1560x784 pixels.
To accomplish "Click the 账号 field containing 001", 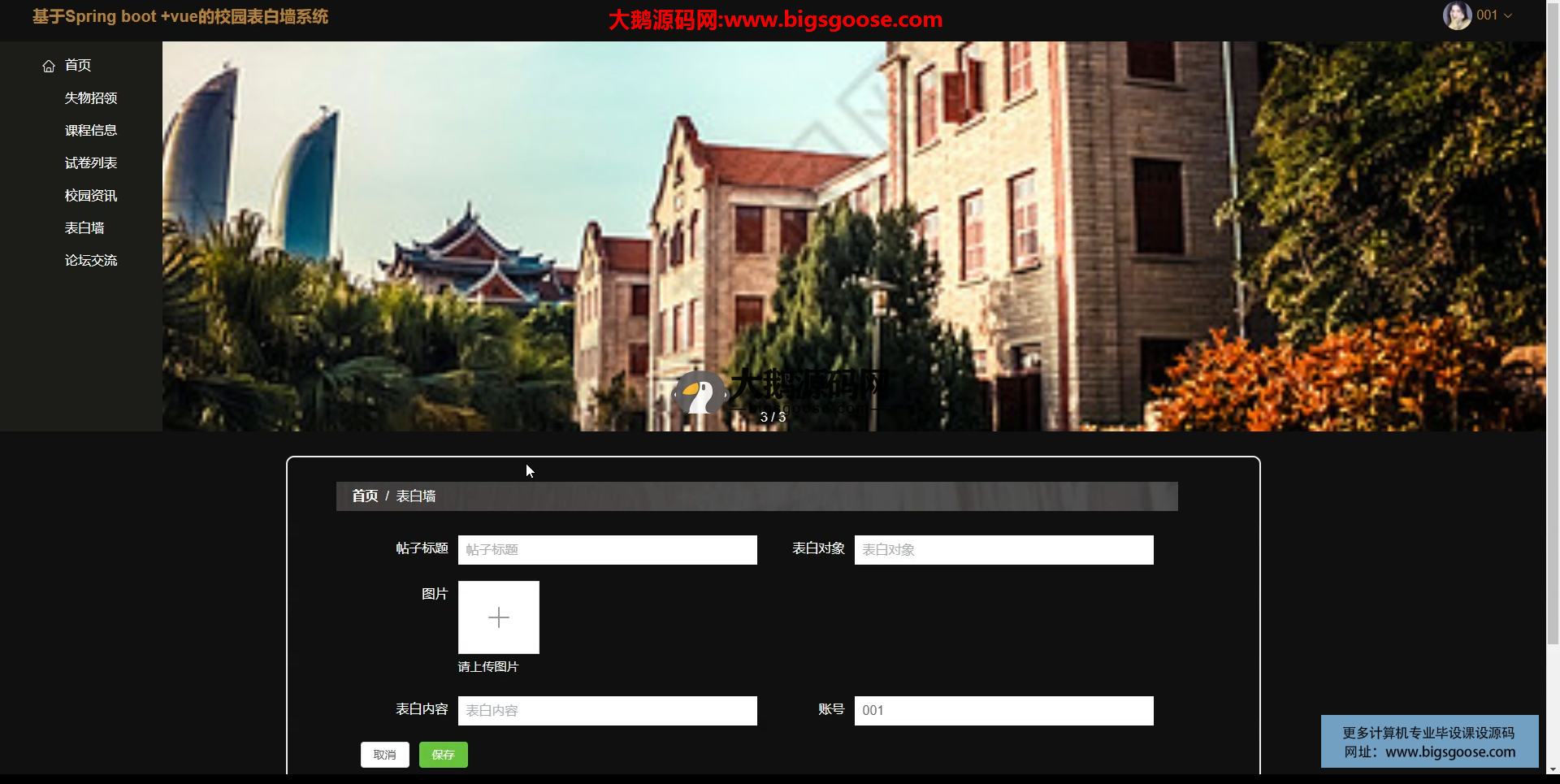I will [1003, 711].
